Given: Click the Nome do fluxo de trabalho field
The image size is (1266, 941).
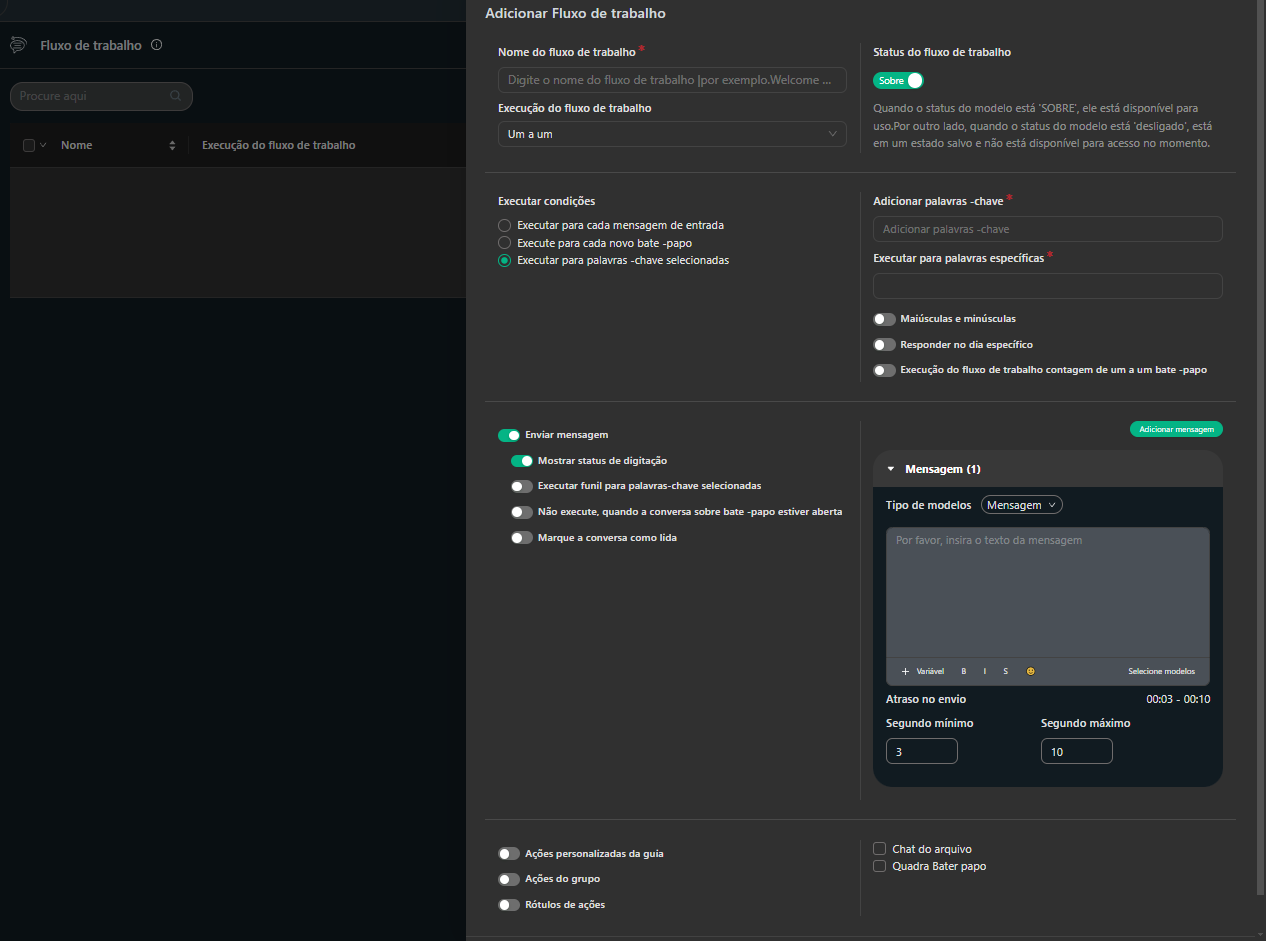Looking at the screenshot, I should click(x=672, y=80).
